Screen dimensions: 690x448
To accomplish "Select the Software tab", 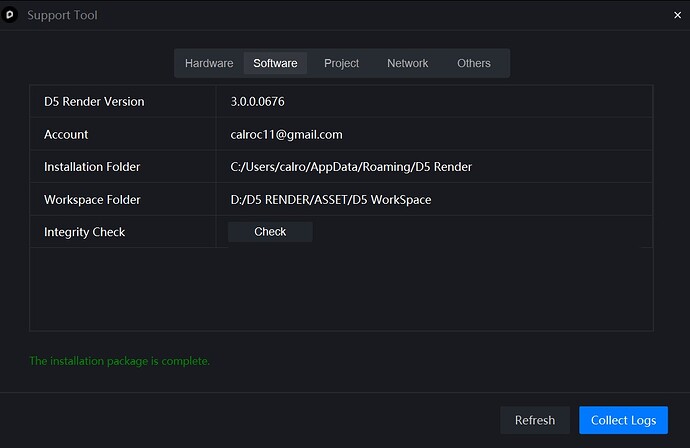I will click(275, 63).
